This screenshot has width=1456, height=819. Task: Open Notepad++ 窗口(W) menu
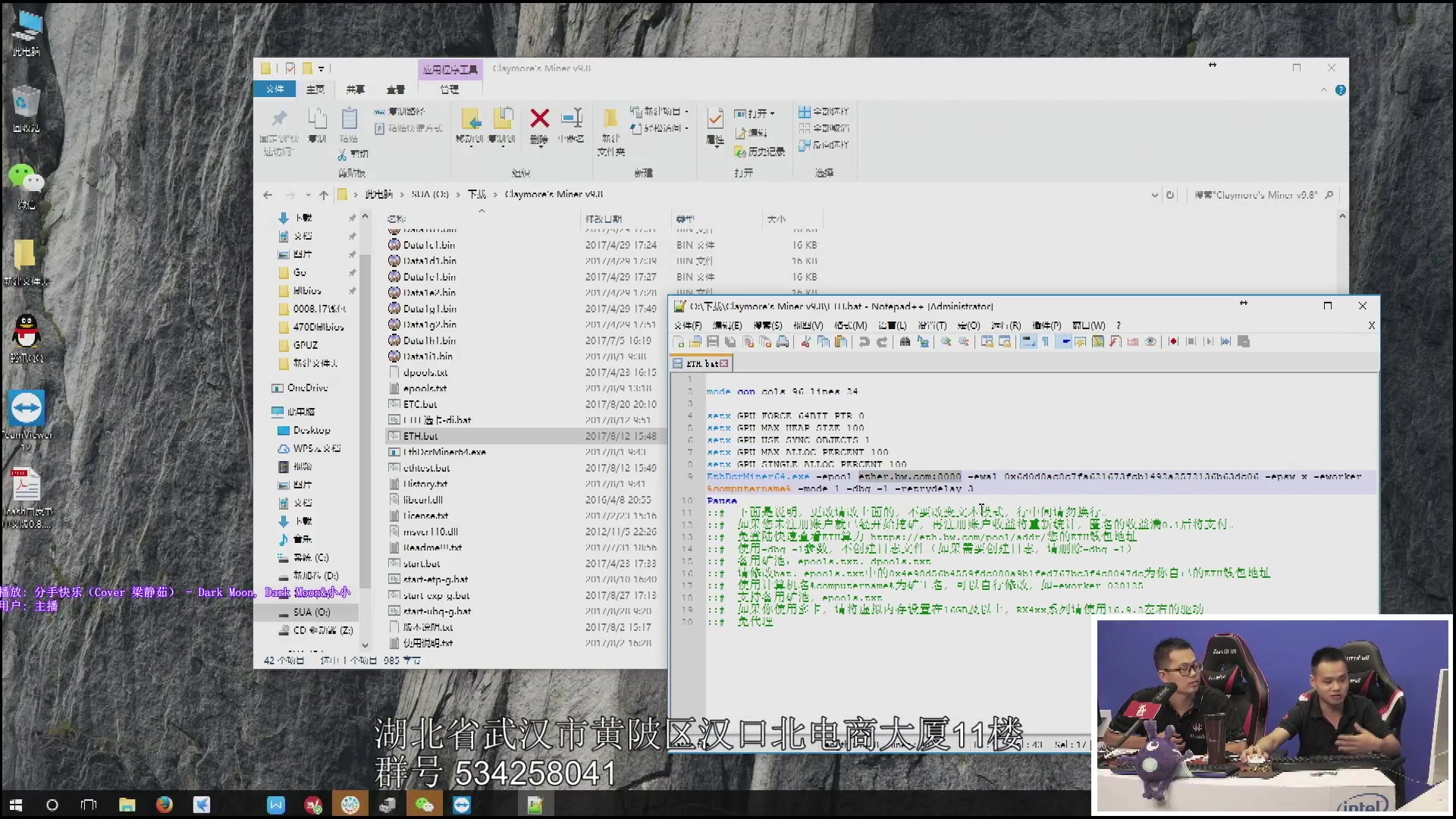[1088, 325]
